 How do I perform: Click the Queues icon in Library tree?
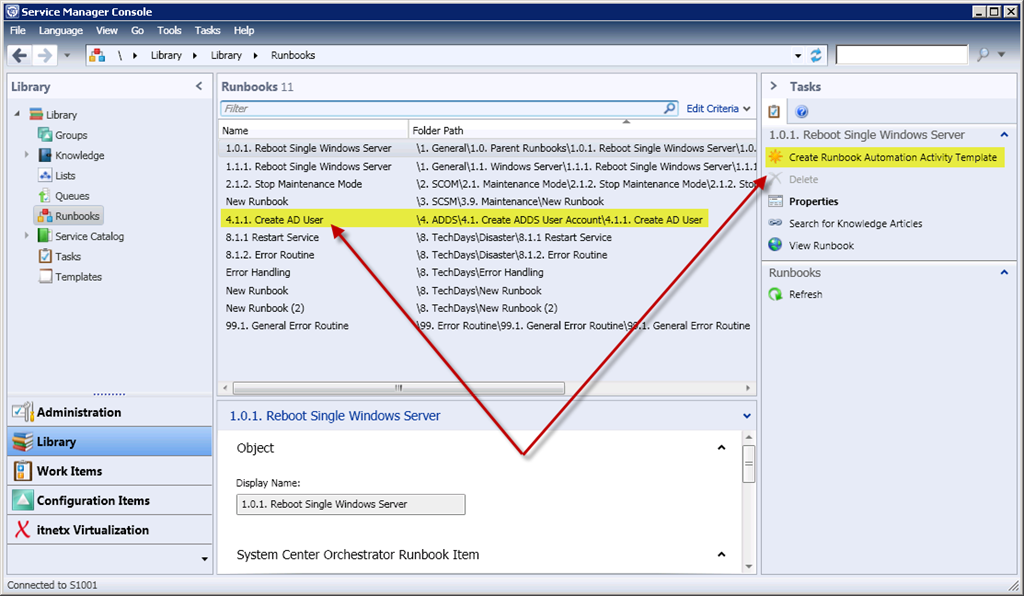[45, 196]
